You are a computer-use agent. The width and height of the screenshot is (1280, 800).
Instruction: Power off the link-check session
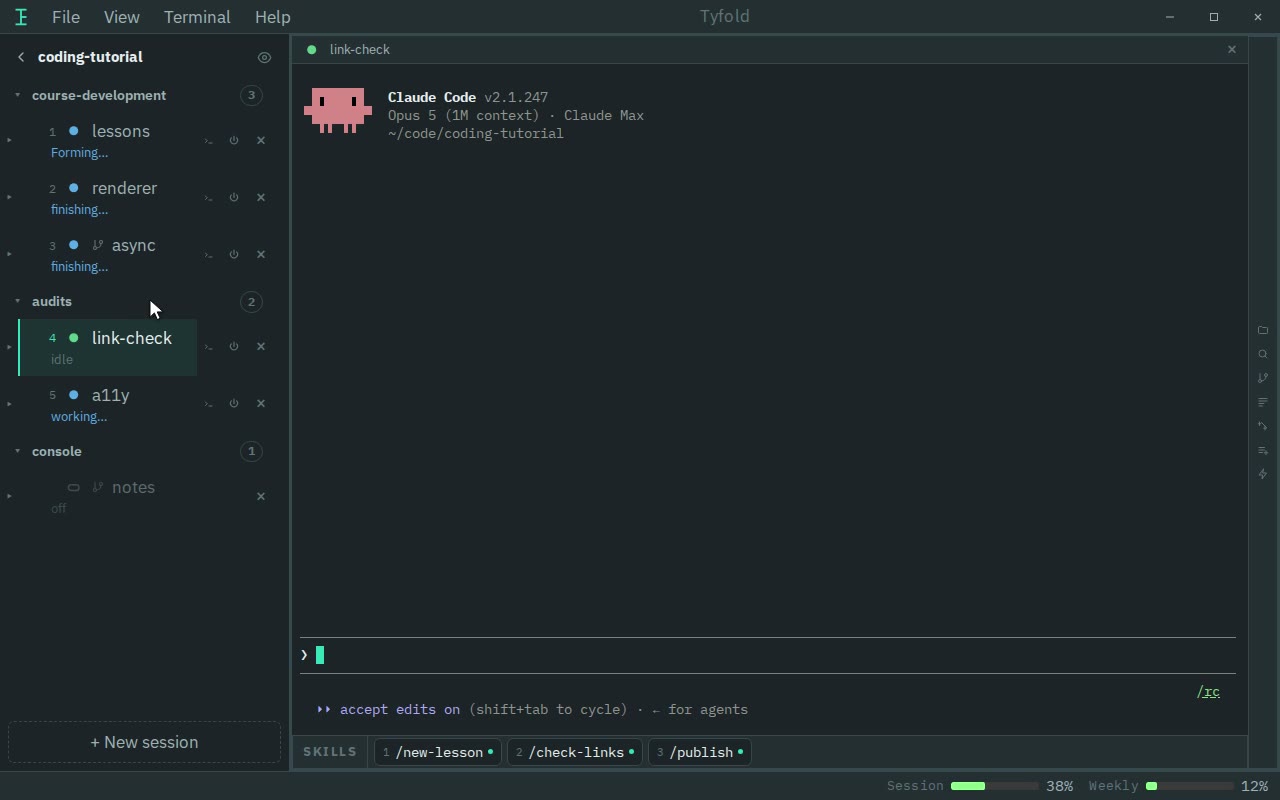pyautogui.click(x=234, y=347)
